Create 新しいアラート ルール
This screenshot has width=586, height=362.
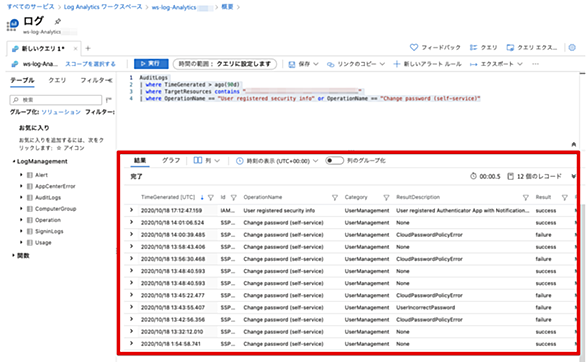point(428,64)
